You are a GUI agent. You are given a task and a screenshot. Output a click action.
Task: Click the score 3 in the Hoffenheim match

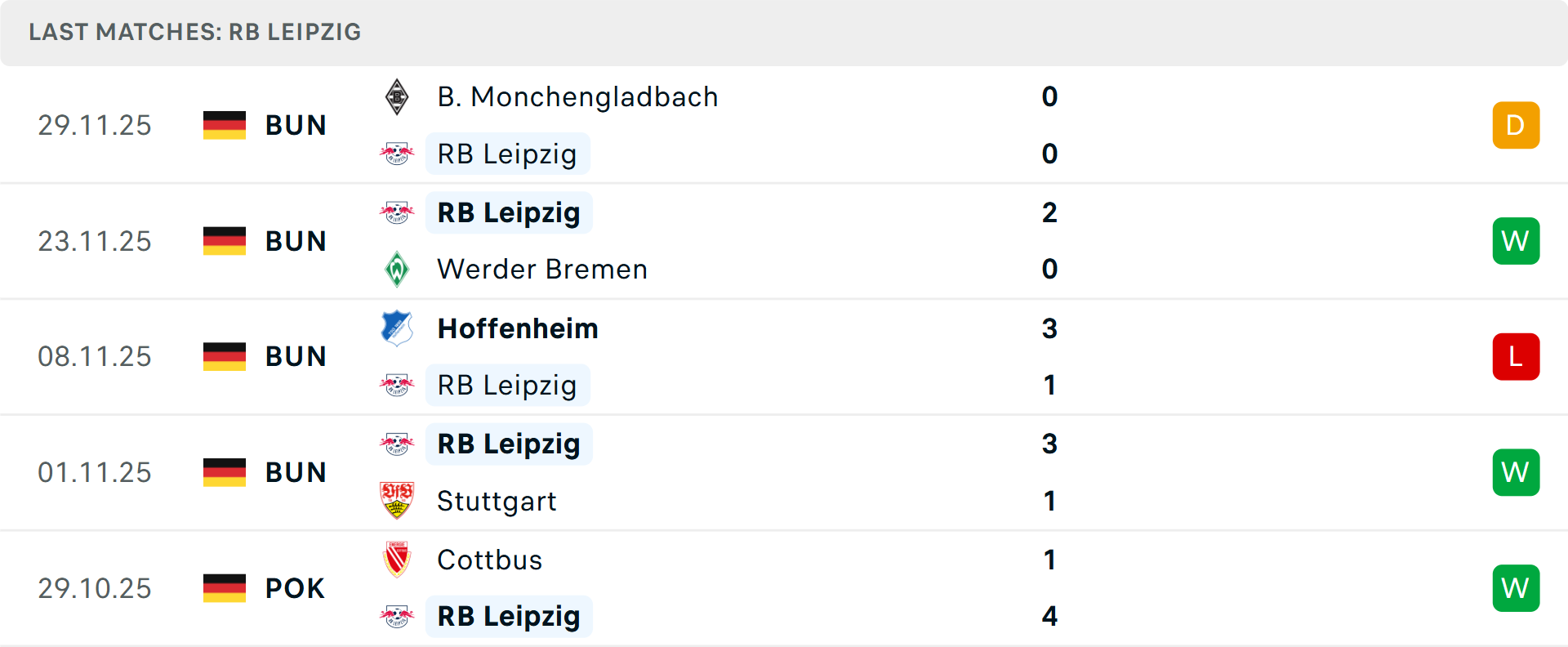click(1050, 328)
